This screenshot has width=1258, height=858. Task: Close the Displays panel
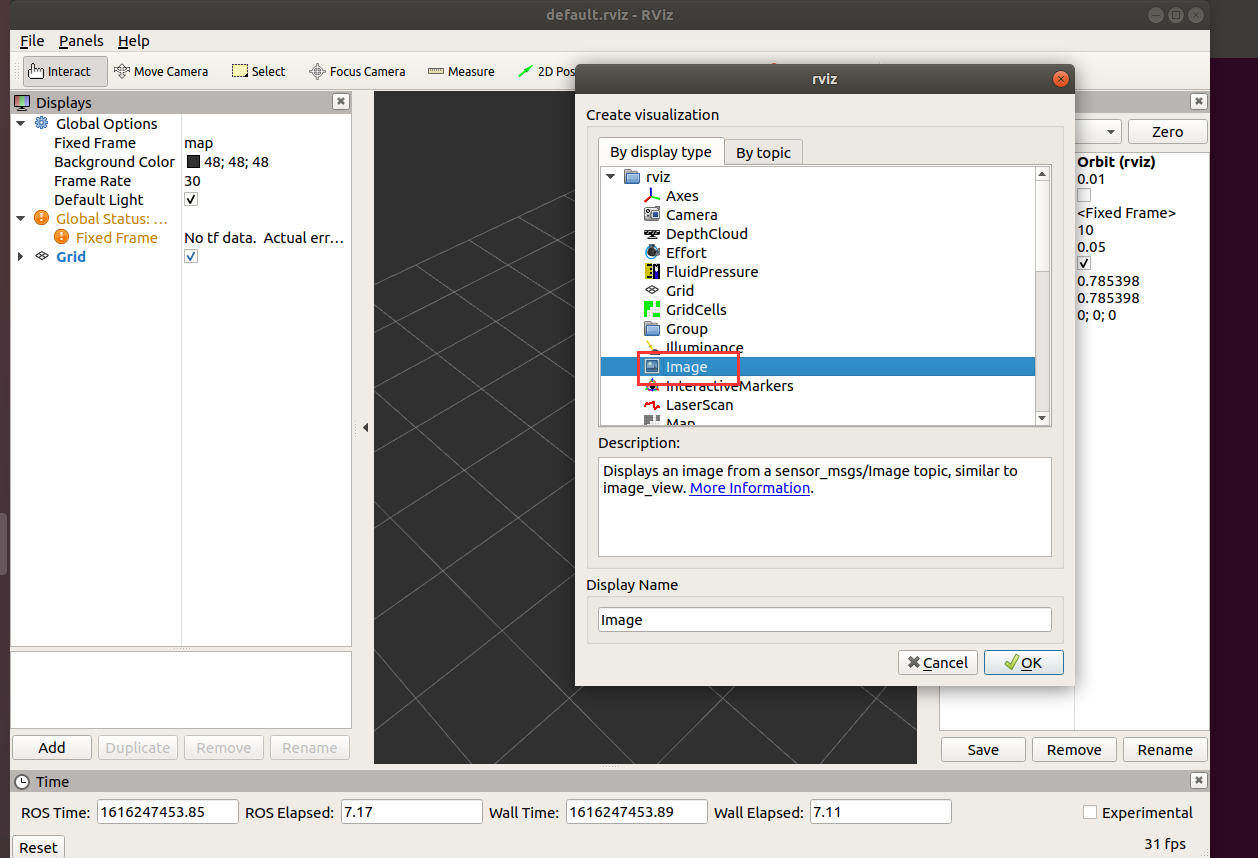(340, 101)
